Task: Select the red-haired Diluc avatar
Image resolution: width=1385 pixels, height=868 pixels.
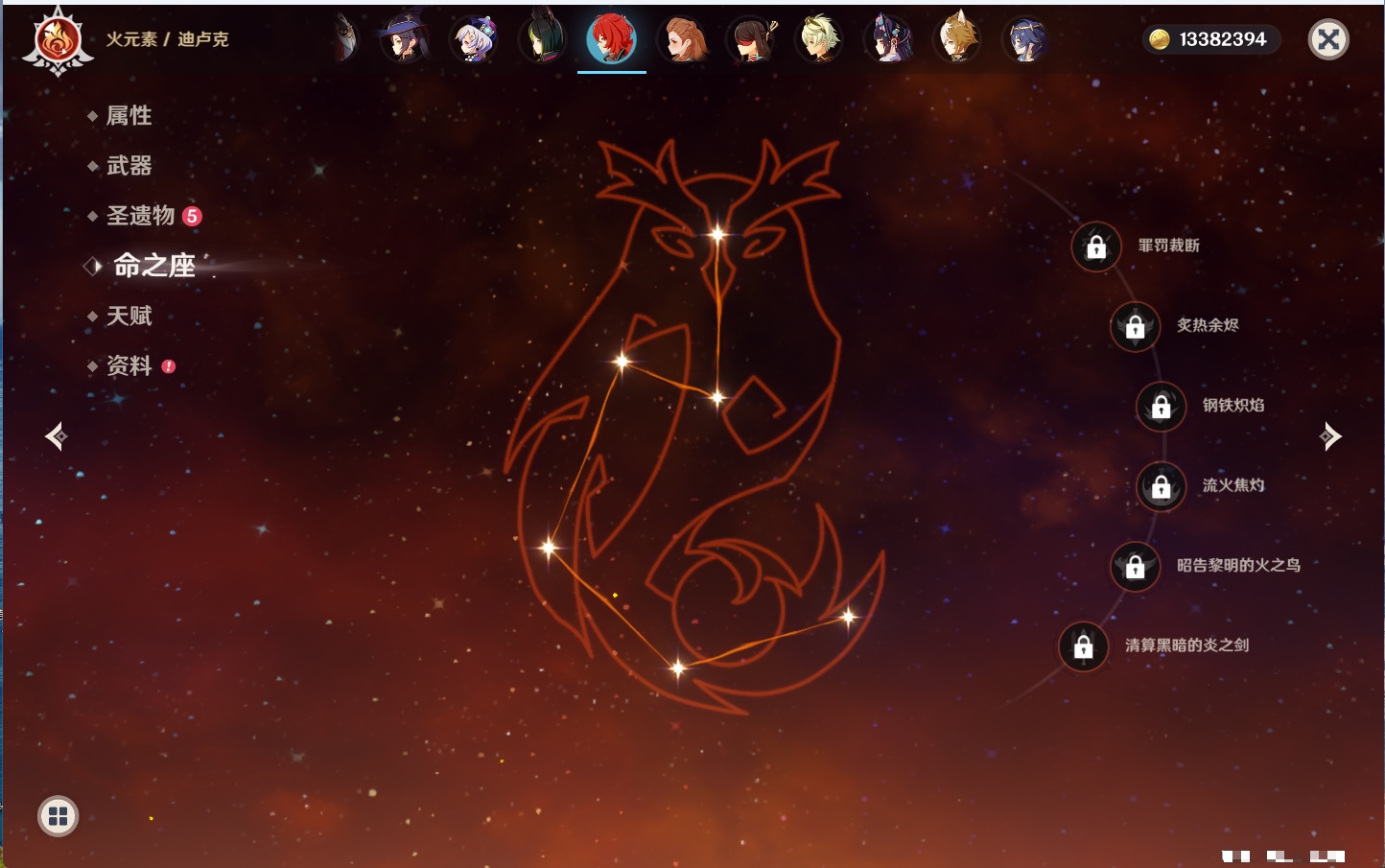Action: coord(612,40)
